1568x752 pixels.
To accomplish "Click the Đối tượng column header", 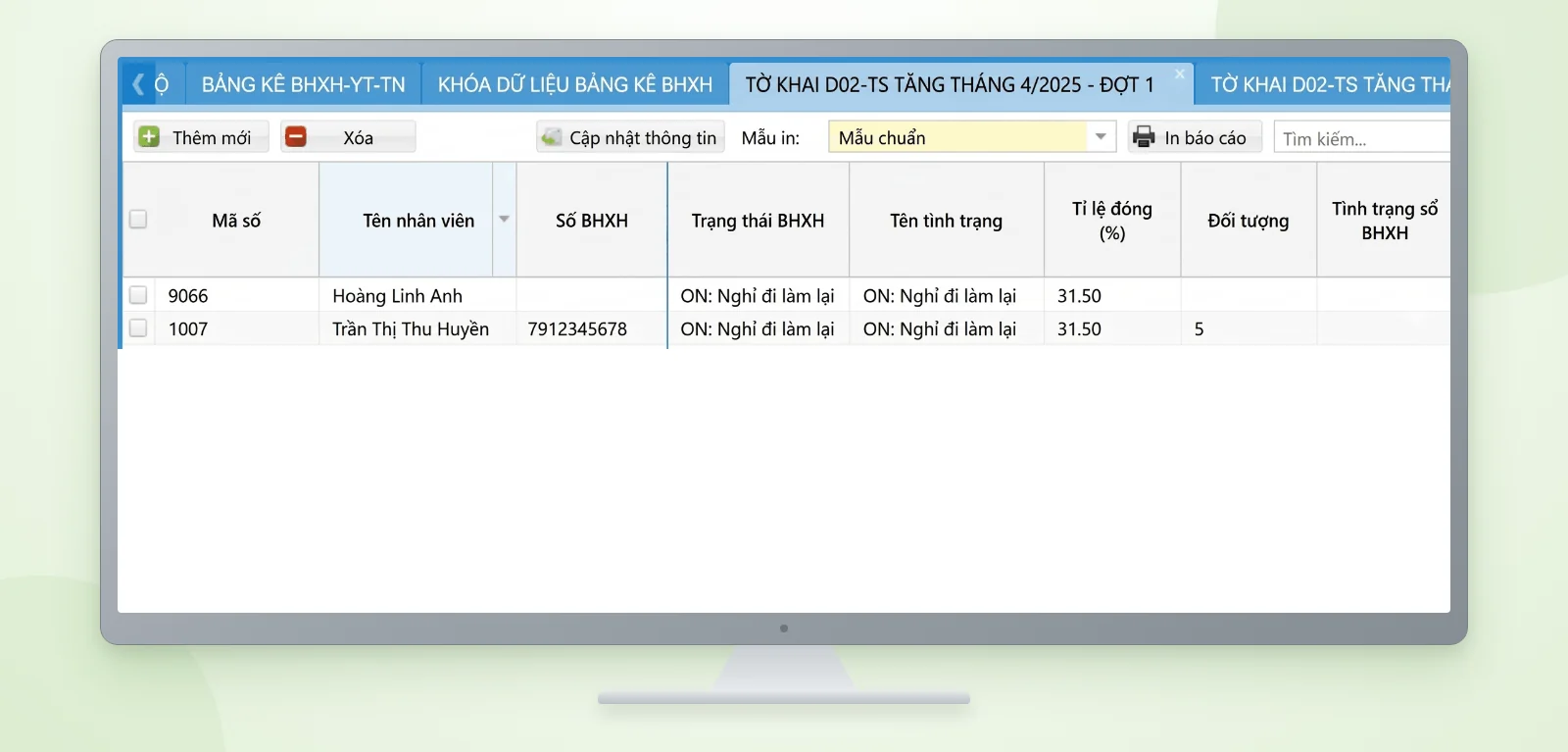I will tap(1249, 221).
